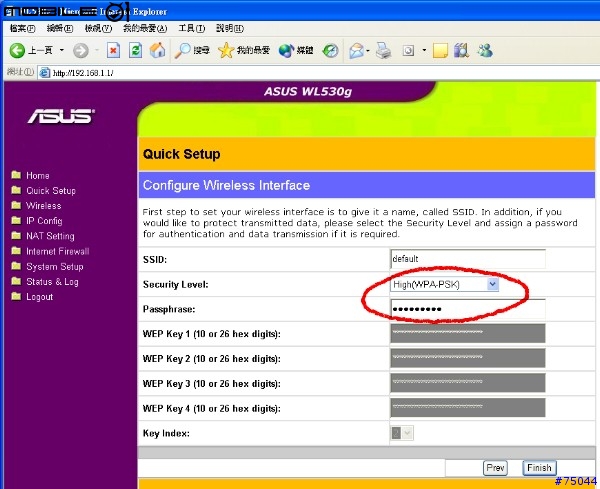Screen dimensions: 600x489
Task: Open IP Config in sidebar
Action: pyautogui.click(x=44, y=221)
